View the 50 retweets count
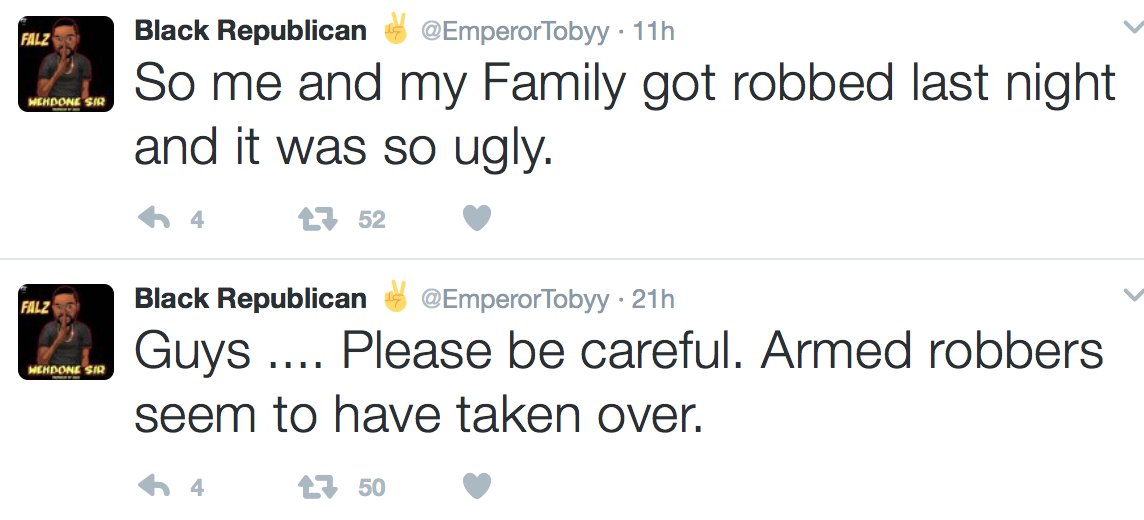The image size is (1144, 520). pyautogui.click(x=371, y=488)
